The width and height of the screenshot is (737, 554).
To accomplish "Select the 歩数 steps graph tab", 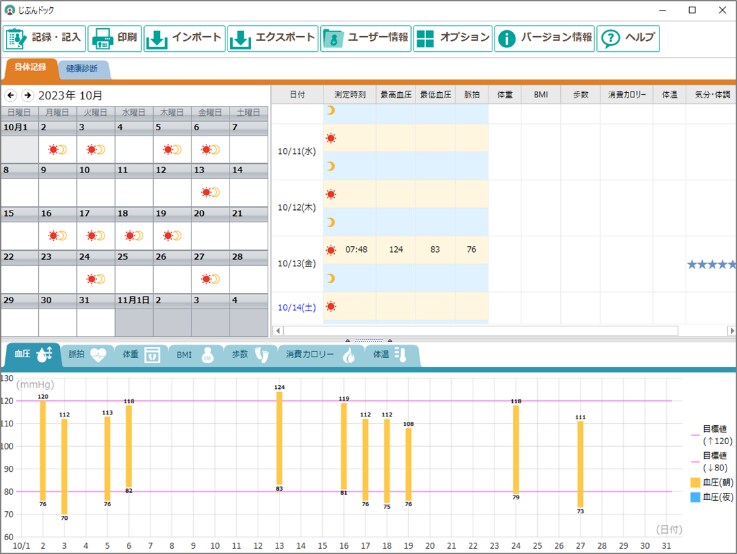I will click(x=250, y=355).
